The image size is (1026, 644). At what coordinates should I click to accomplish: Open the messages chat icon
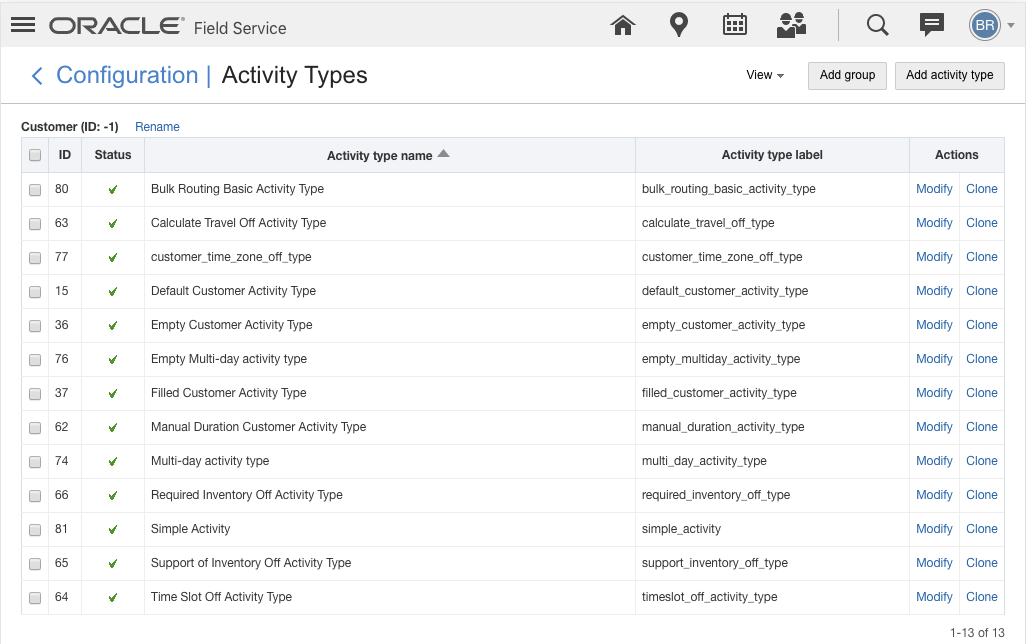tap(931, 24)
